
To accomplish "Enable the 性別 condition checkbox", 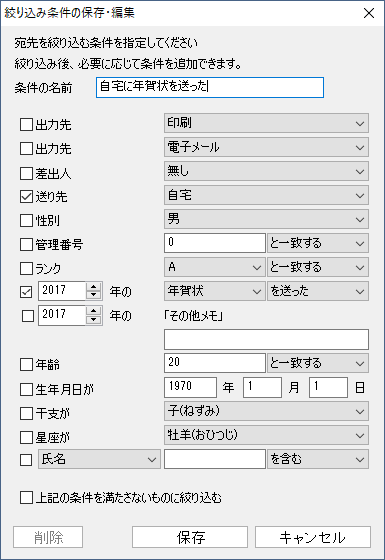I will (x=26, y=220).
